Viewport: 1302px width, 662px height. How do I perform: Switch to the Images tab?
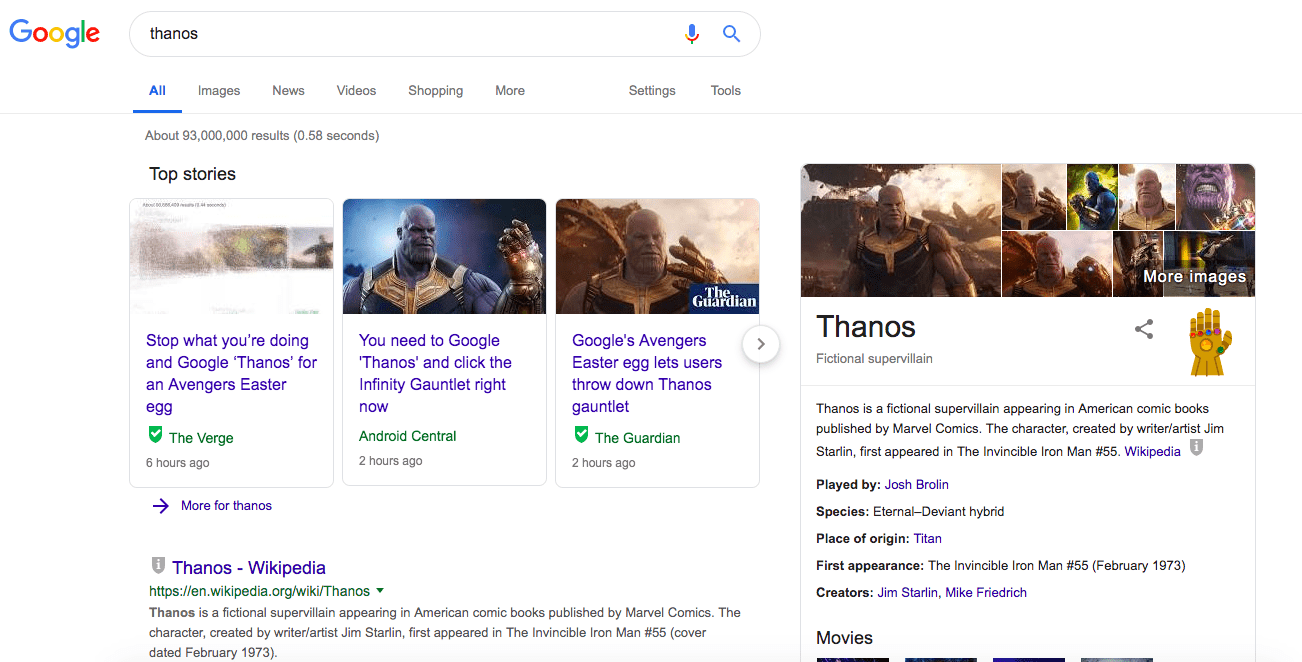coord(219,90)
